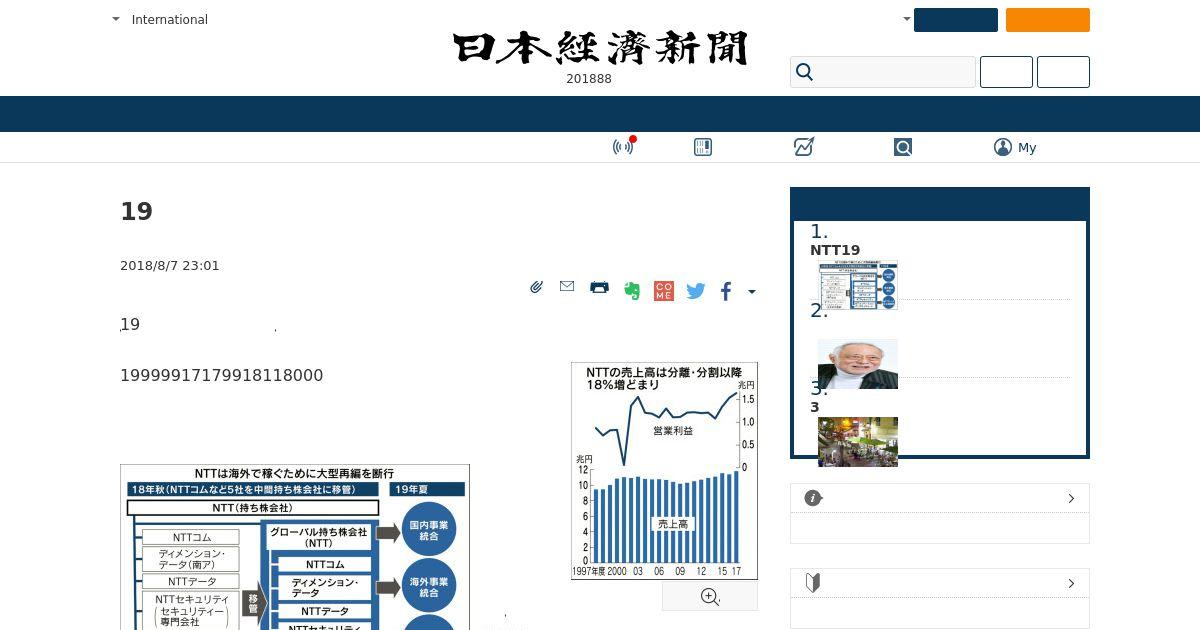Open the NTT sales line chart image
The width and height of the screenshot is (1200, 630).
(x=664, y=471)
